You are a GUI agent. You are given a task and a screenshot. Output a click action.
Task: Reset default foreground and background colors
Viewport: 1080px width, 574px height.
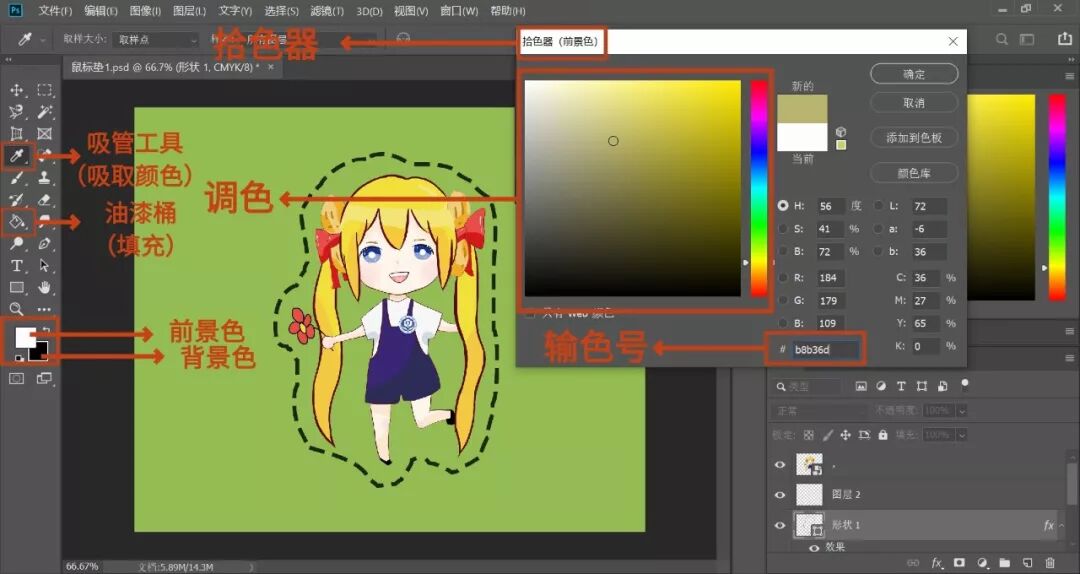tap(19, 358)
